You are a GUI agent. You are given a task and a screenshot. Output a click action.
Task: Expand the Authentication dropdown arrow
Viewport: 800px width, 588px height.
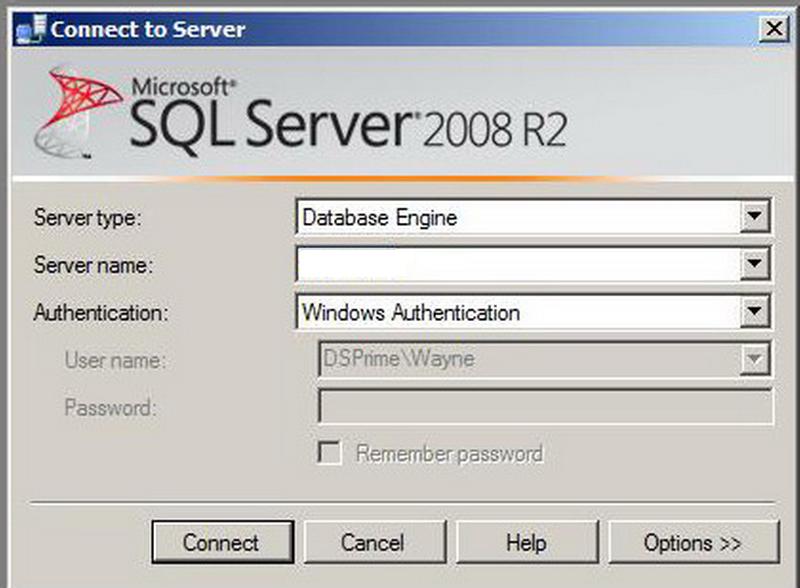coord(755,311)
